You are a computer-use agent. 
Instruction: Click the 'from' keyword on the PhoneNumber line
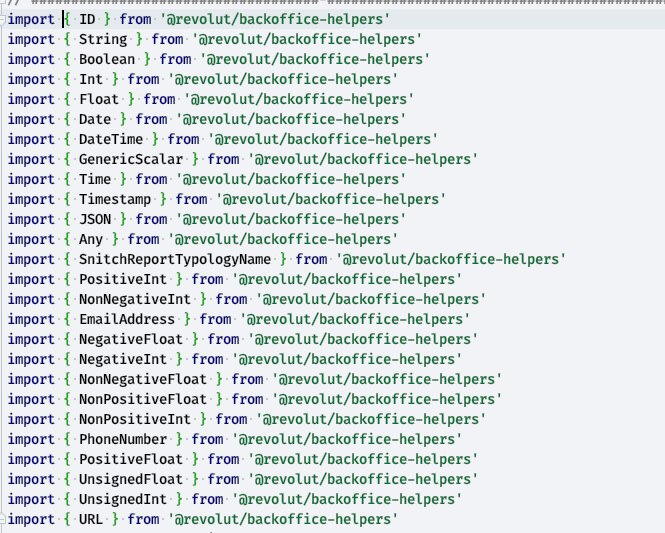click(207, 439)
